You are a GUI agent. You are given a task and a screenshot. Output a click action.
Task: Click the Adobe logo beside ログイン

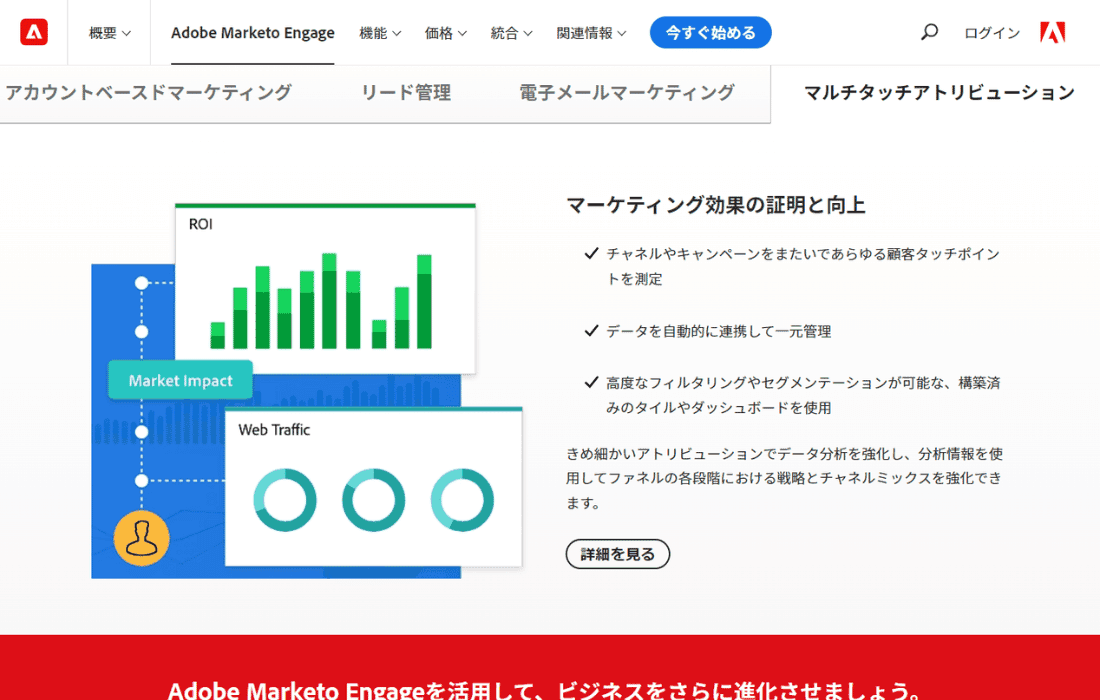point(1052,32)
